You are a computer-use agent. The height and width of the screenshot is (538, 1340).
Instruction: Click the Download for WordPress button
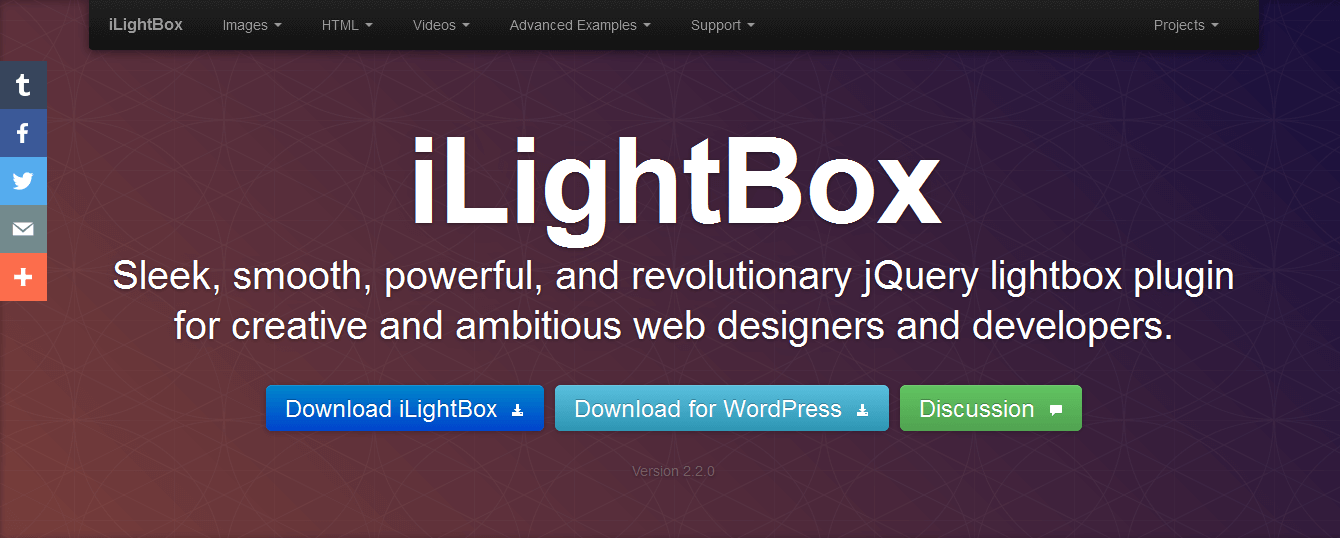(x=722, y=408)
